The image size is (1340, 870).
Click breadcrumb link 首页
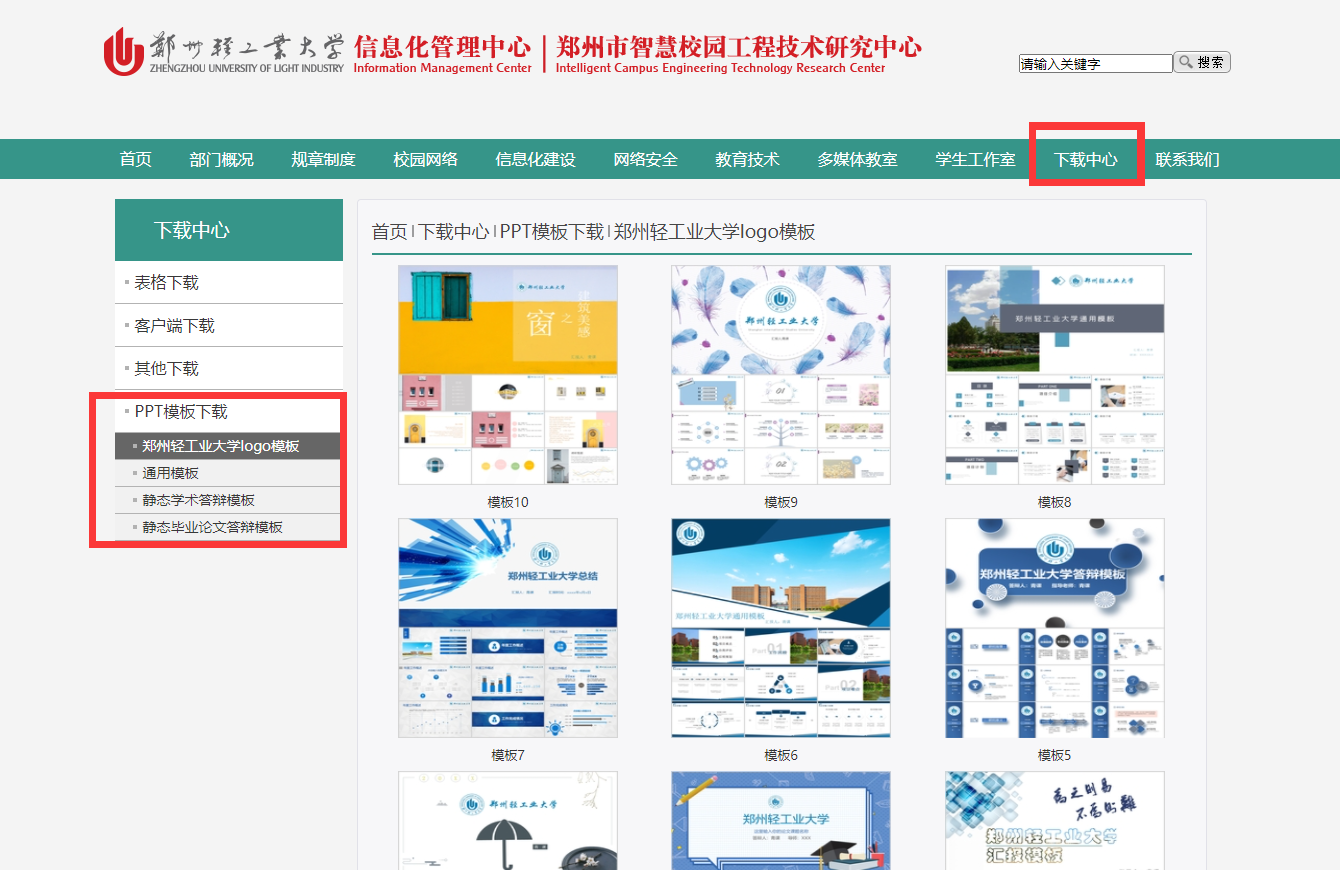click(390, 232)
